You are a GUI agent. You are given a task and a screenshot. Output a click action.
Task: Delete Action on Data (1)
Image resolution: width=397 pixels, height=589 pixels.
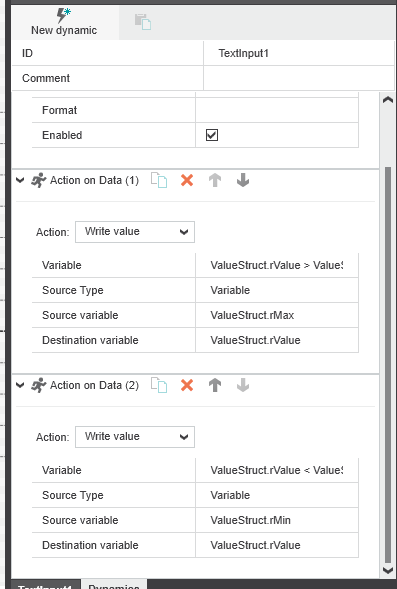[187, 180]
